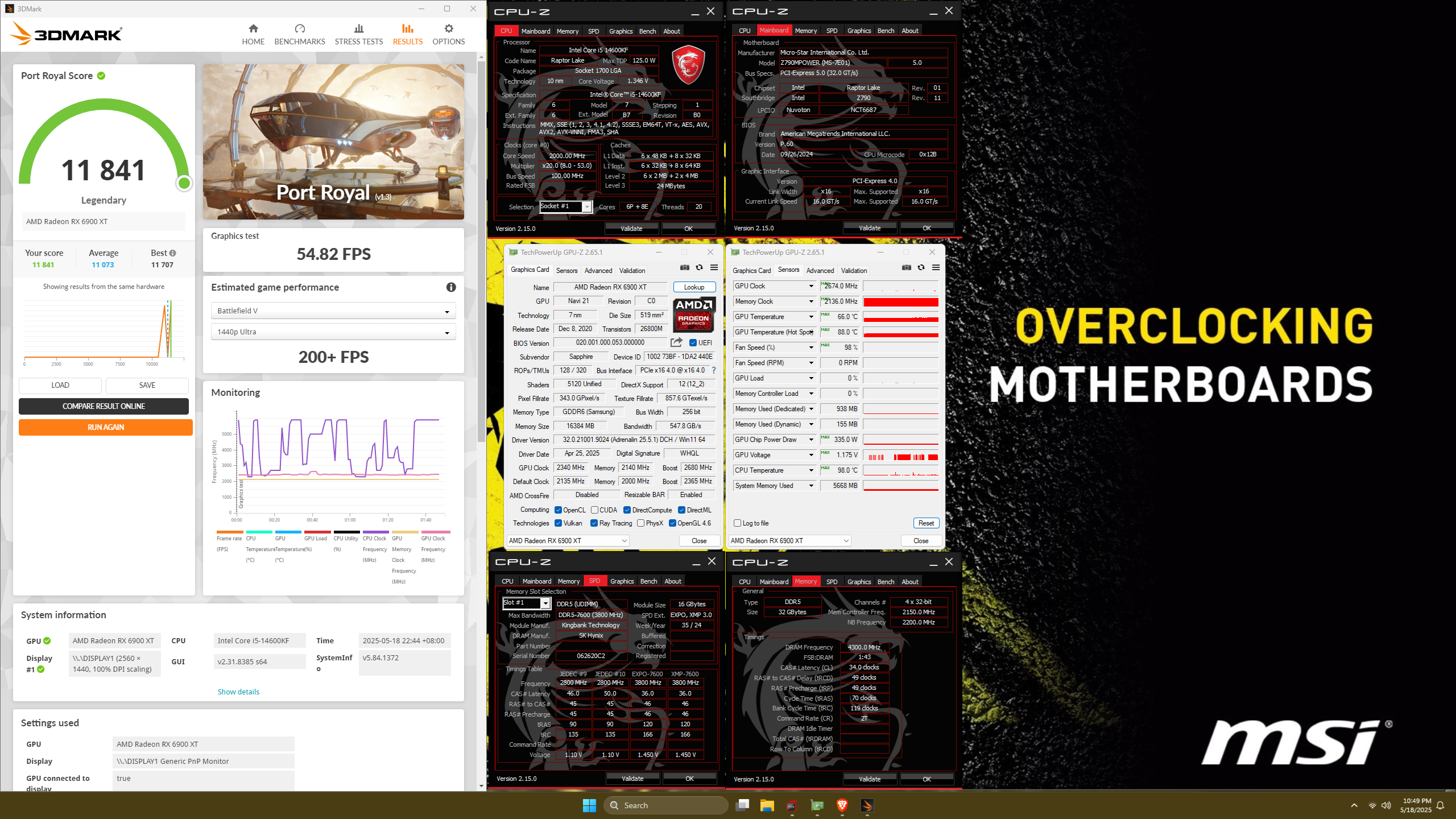Open the Windows Start menu
The image size is (1456, 819).
589,805
